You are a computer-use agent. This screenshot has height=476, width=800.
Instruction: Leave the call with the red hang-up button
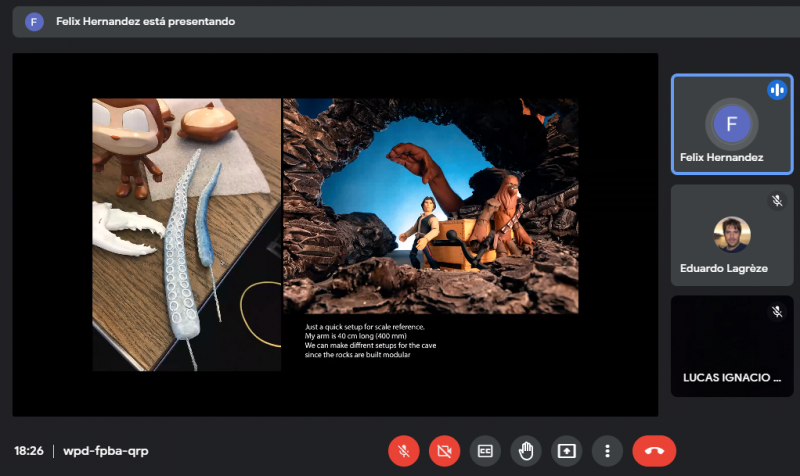coord(654,450)
